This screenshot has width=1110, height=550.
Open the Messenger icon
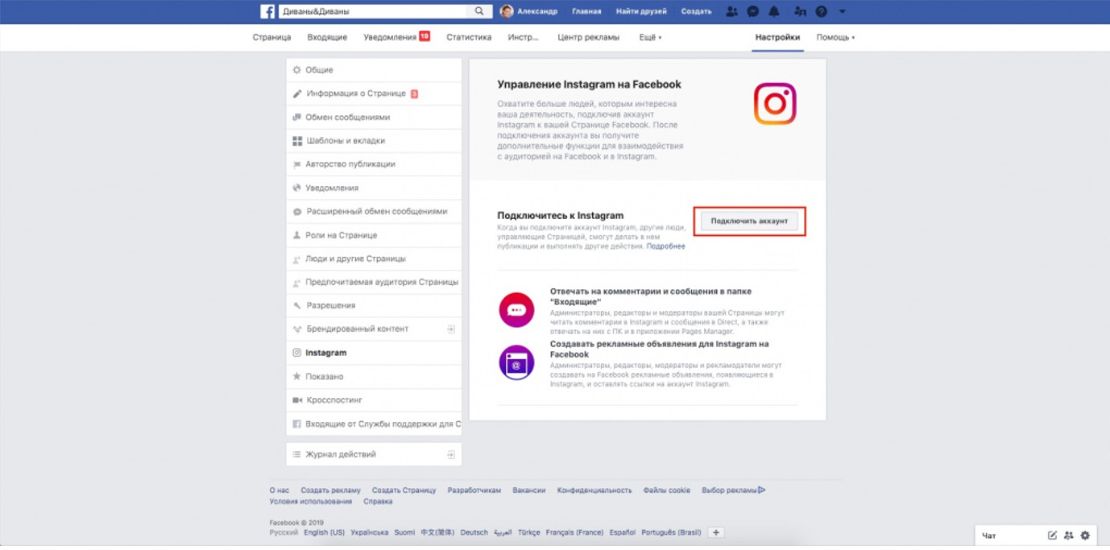[753, 12]
